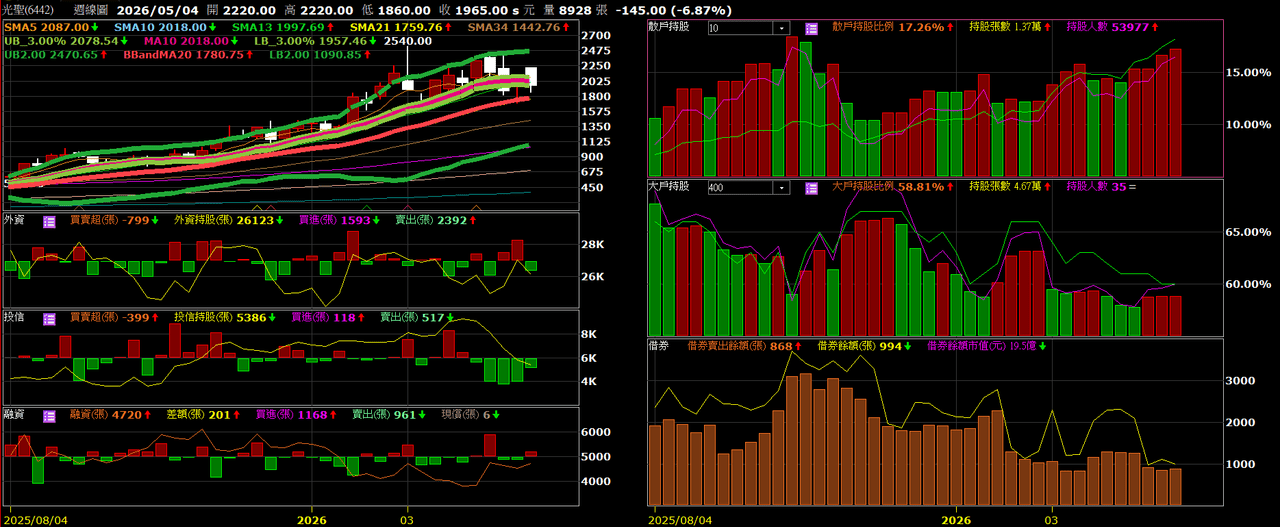Image resolution: width=1280 pixels, height=527 pixels.
Task: Click the SMA10 2018.00 indicator label
Action: [x=166, y=27]
